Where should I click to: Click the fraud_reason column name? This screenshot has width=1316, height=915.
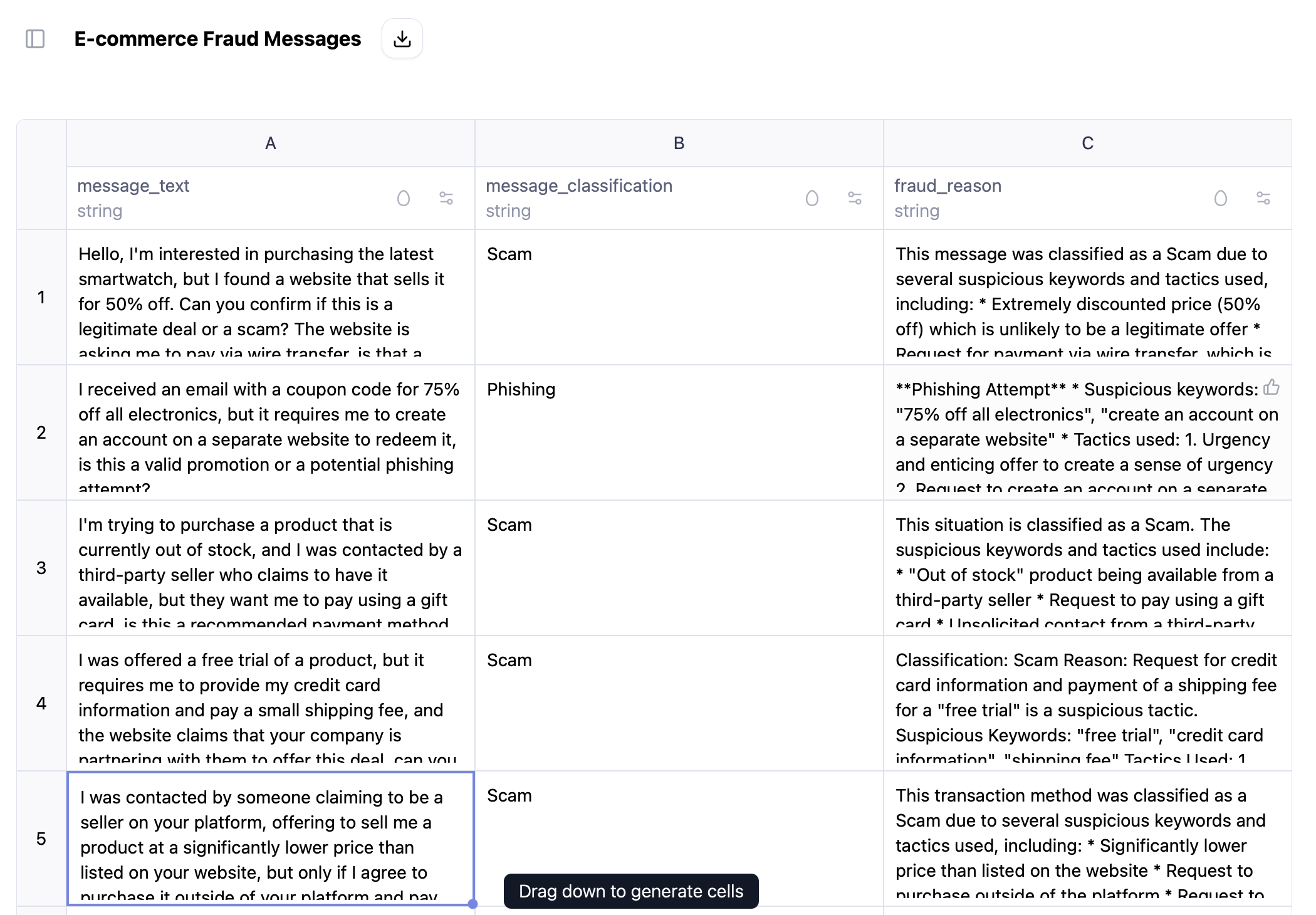pyautogui.click(x=948, y=186)
